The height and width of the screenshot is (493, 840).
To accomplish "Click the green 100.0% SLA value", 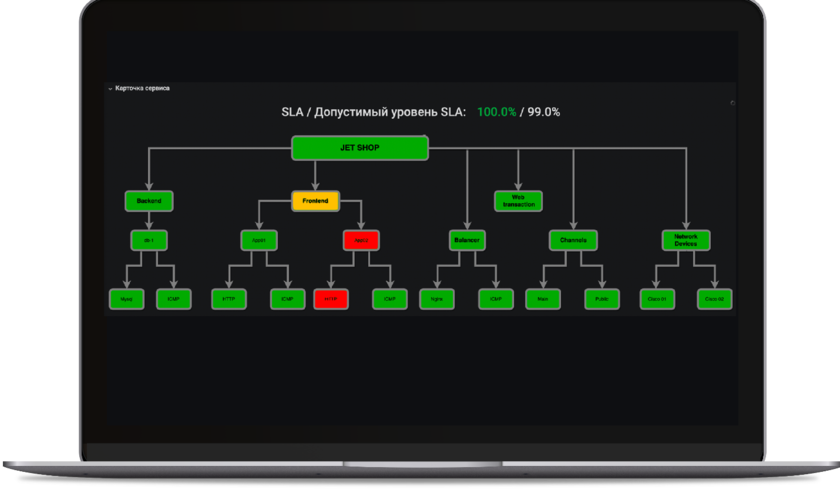I will pyautogui.click(x=496, y=112).
